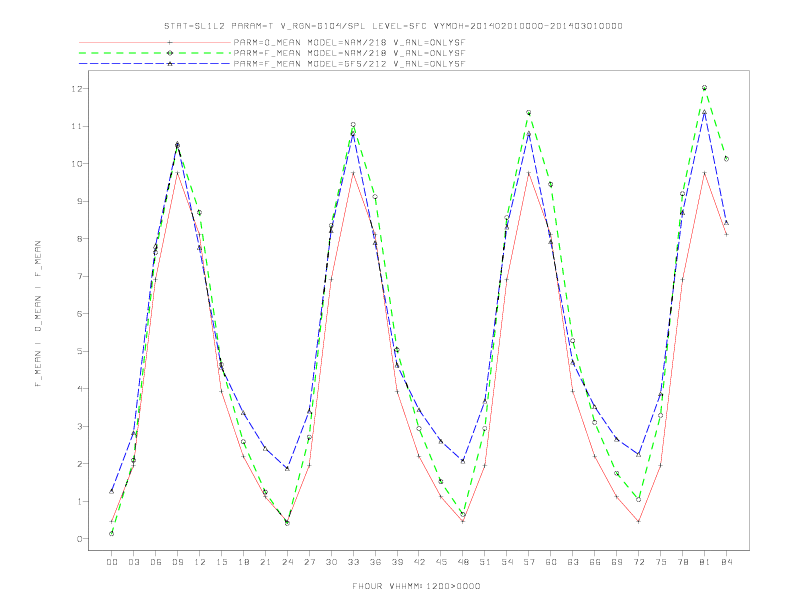Click x-axis tick label 15
Image resolution: width=792 pixels, height=612 pixels.
point(221,562)
